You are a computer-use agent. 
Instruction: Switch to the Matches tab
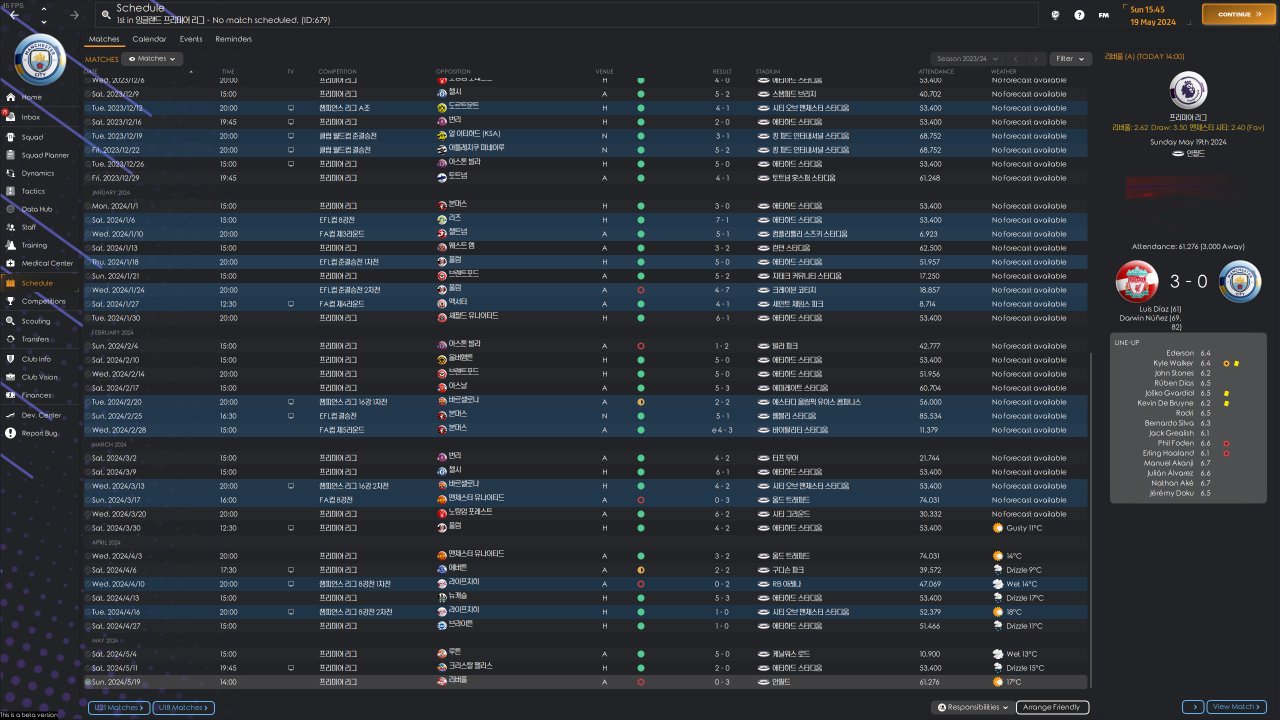coord(104,39)
